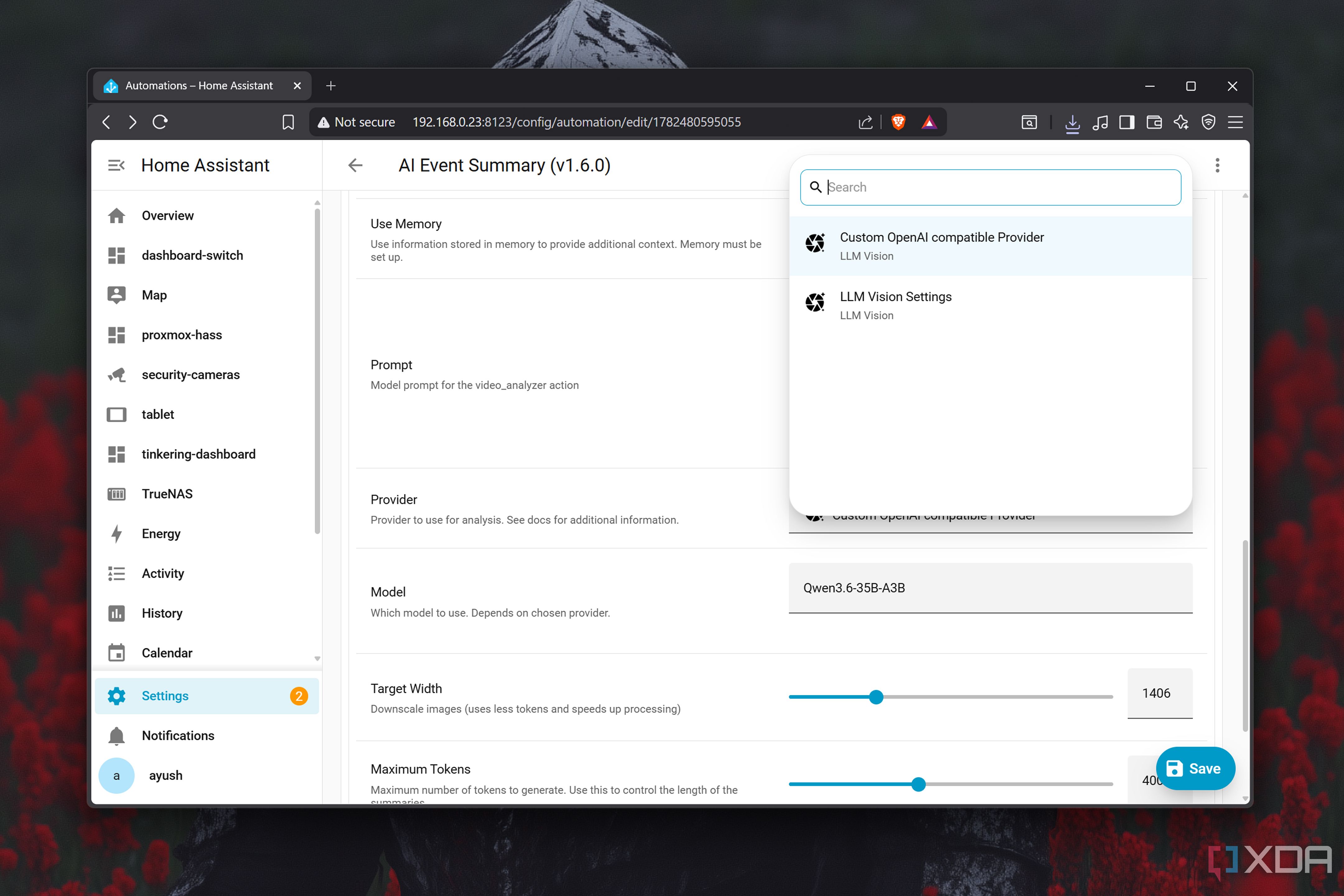
Task: Open the browser downloads icon
Action: [1073, 123]
